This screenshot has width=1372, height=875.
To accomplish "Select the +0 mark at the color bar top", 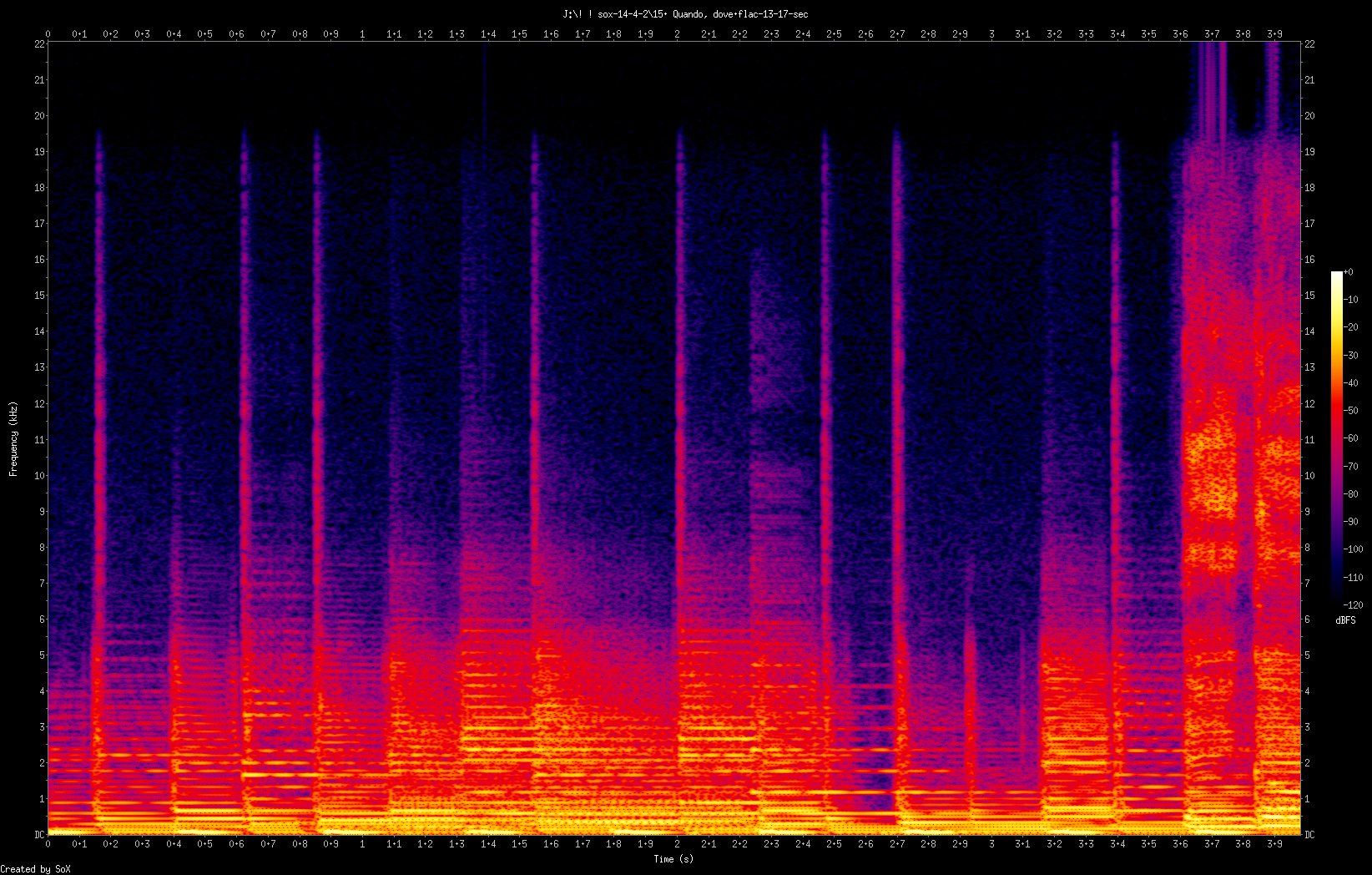I will click(1349, 271).
